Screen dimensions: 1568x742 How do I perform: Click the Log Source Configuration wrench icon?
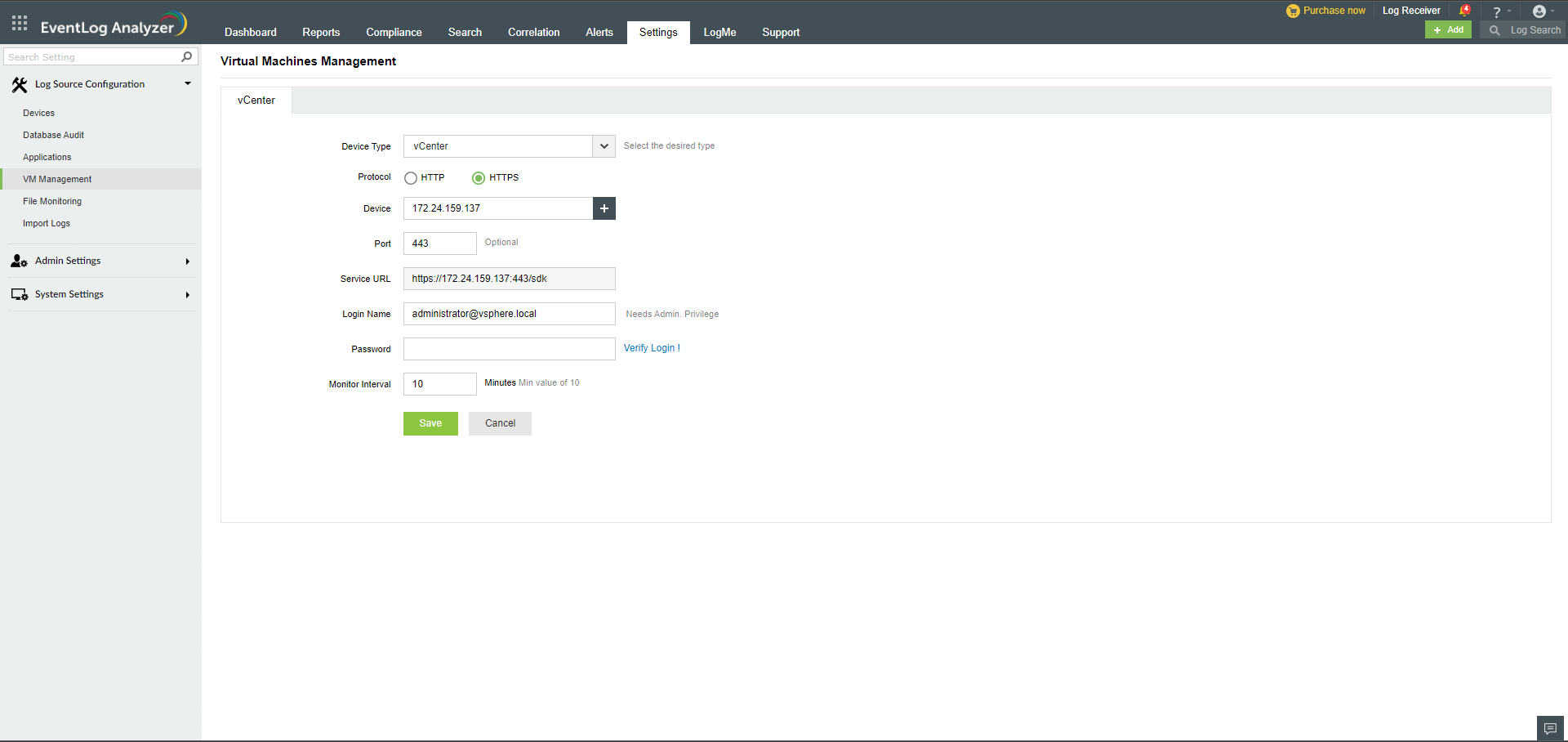tap(20, 84)
